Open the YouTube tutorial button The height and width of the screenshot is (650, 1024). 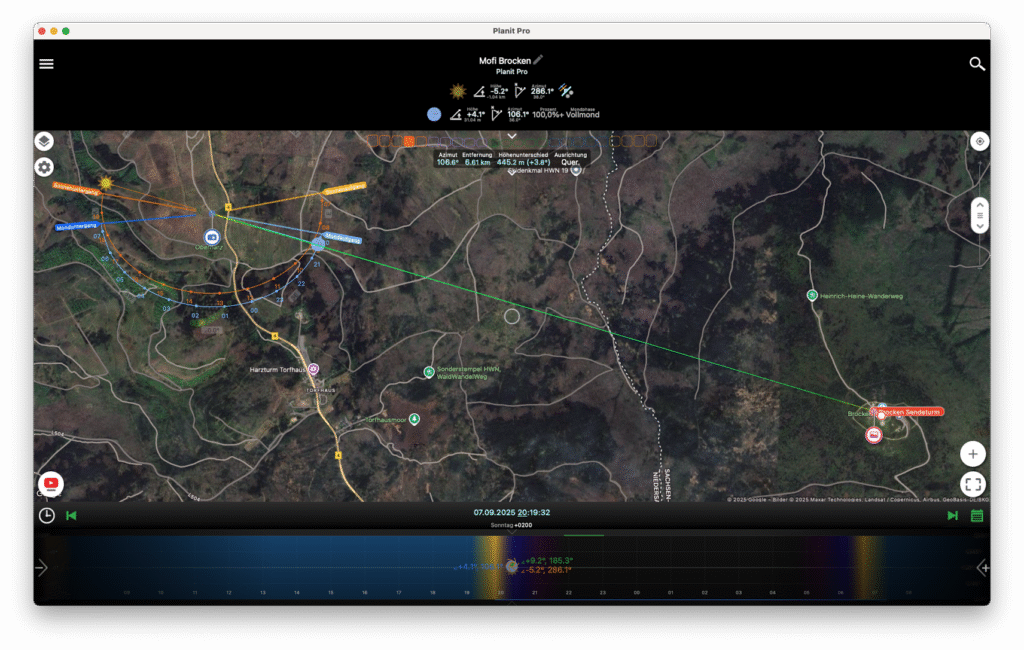(50, 484)
